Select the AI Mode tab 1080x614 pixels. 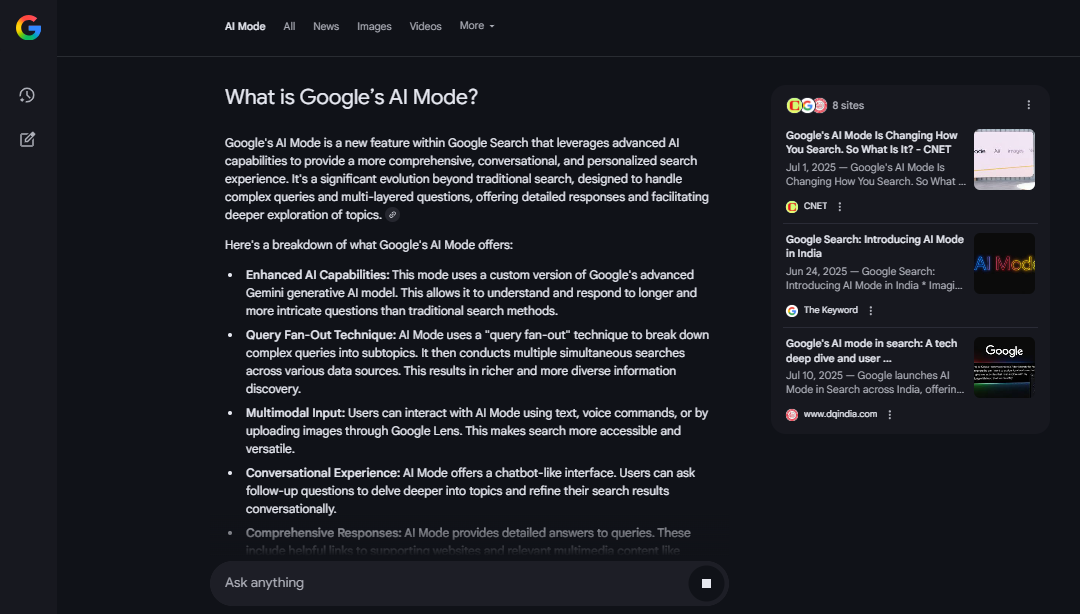[245, 26]
